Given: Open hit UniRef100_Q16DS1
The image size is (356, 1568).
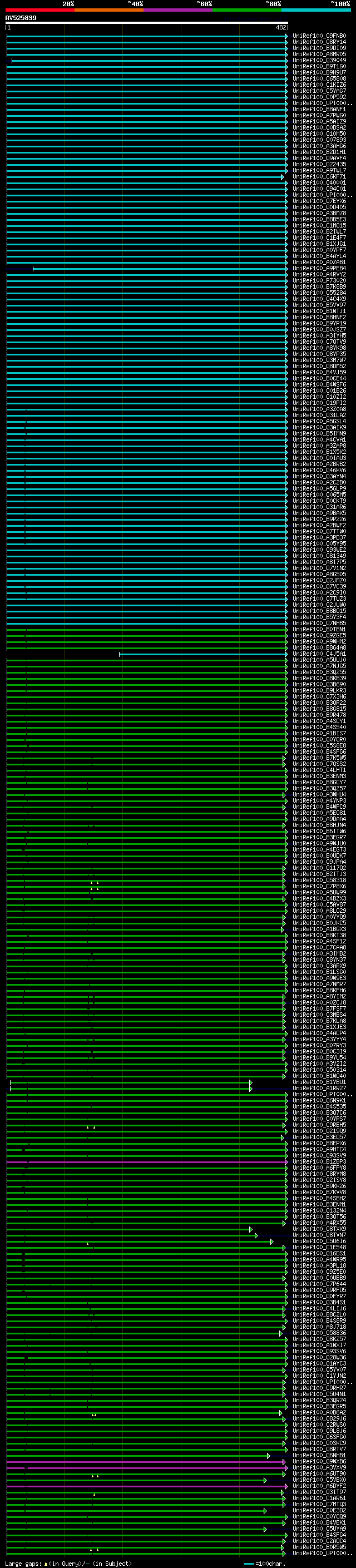Looking at the screenshot, I should (319, 1253).
